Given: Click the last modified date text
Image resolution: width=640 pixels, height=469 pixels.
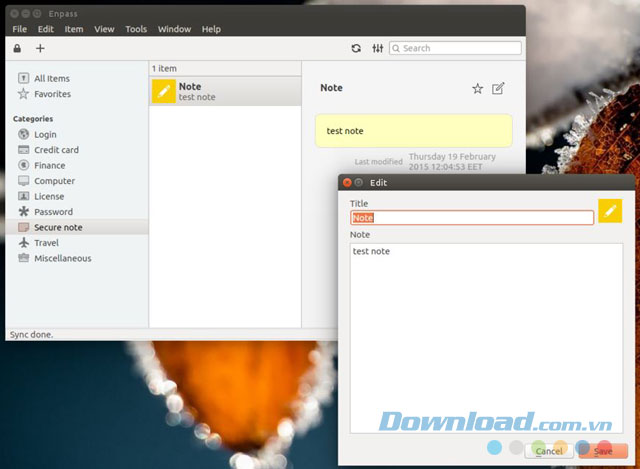Looking at the screenshot, I should click(452, 162).
